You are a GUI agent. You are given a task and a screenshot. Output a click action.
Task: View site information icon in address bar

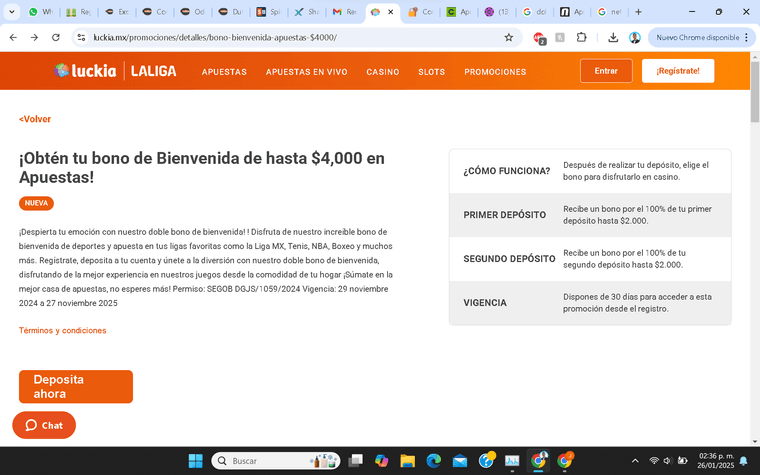click(x=81, y=37)
